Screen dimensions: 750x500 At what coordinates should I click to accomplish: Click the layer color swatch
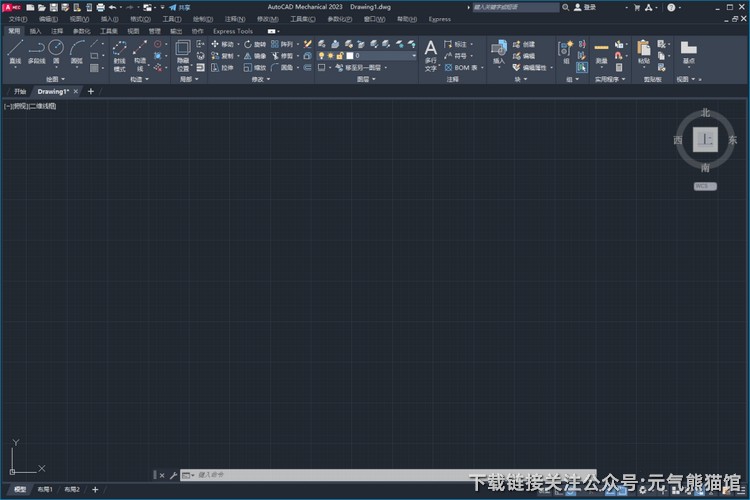pos(349,56)
